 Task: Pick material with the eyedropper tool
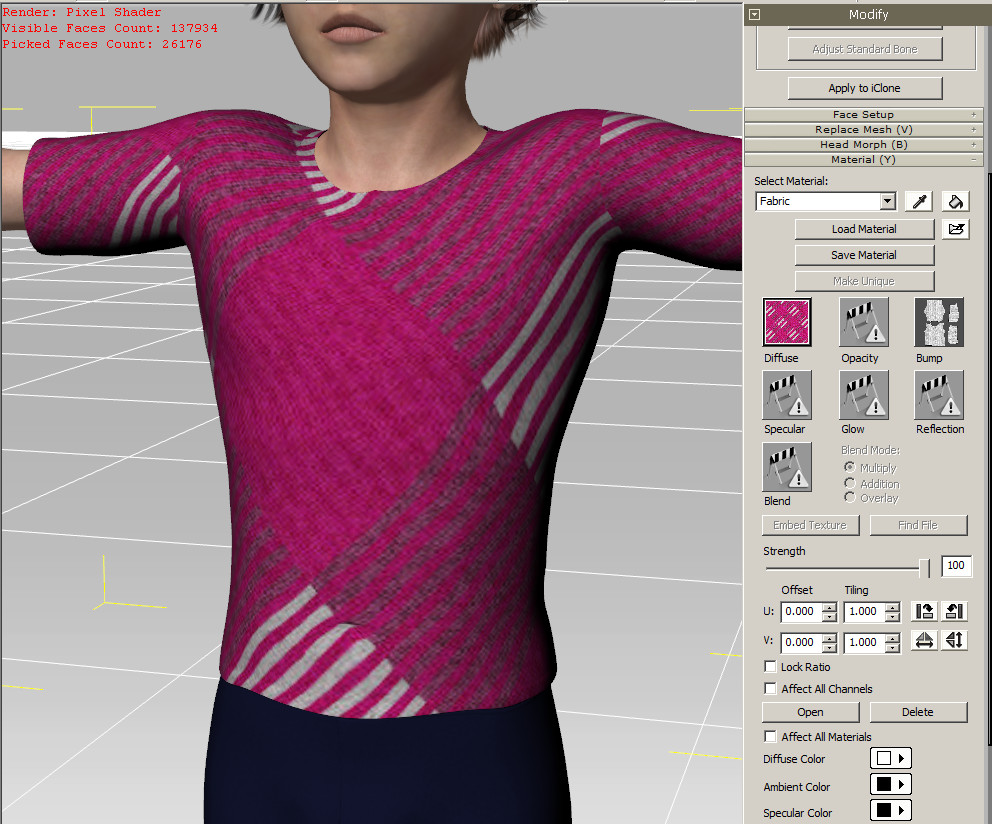(919, 201)
